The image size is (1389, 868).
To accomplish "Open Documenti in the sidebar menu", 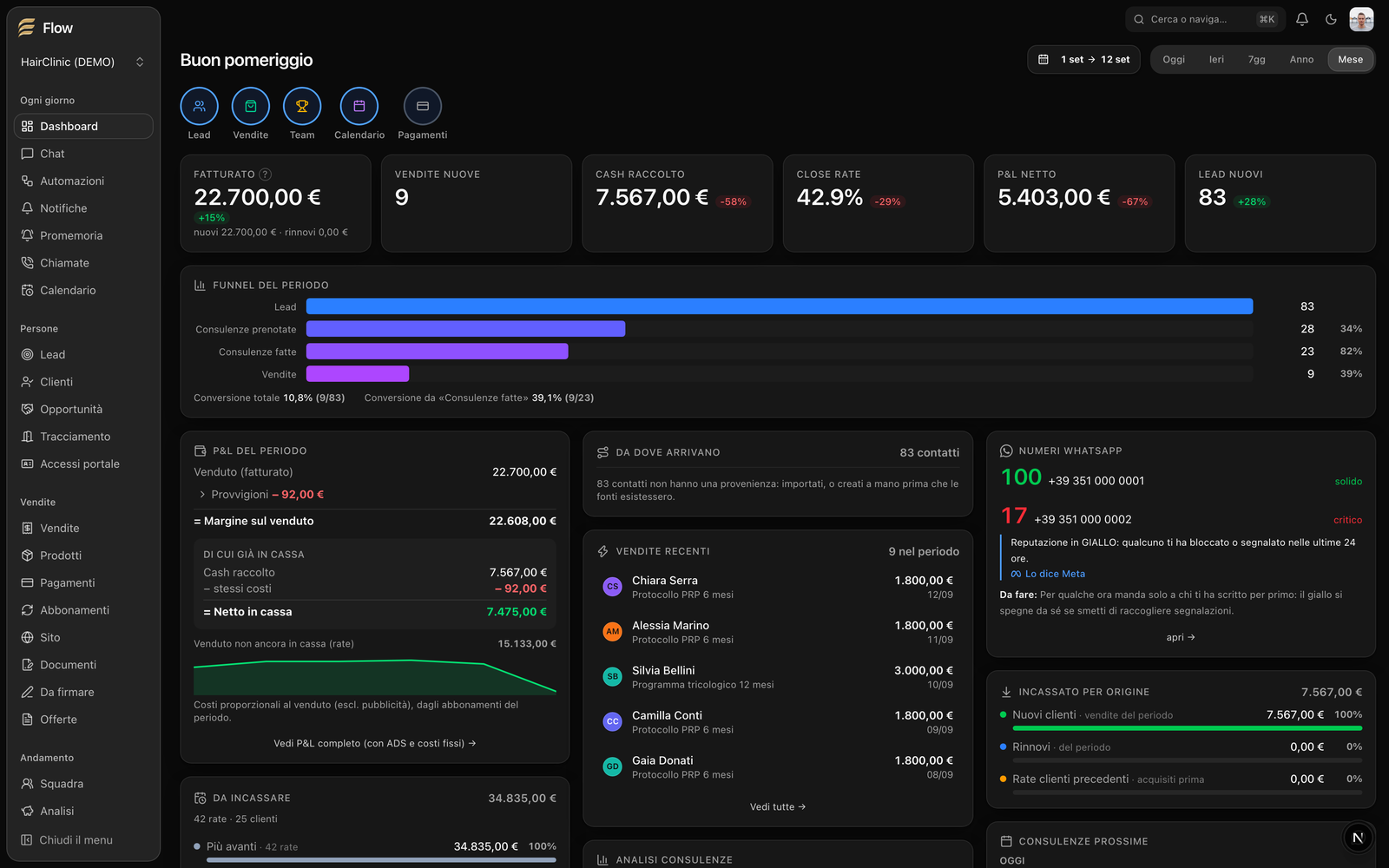I will click(83, 665).
